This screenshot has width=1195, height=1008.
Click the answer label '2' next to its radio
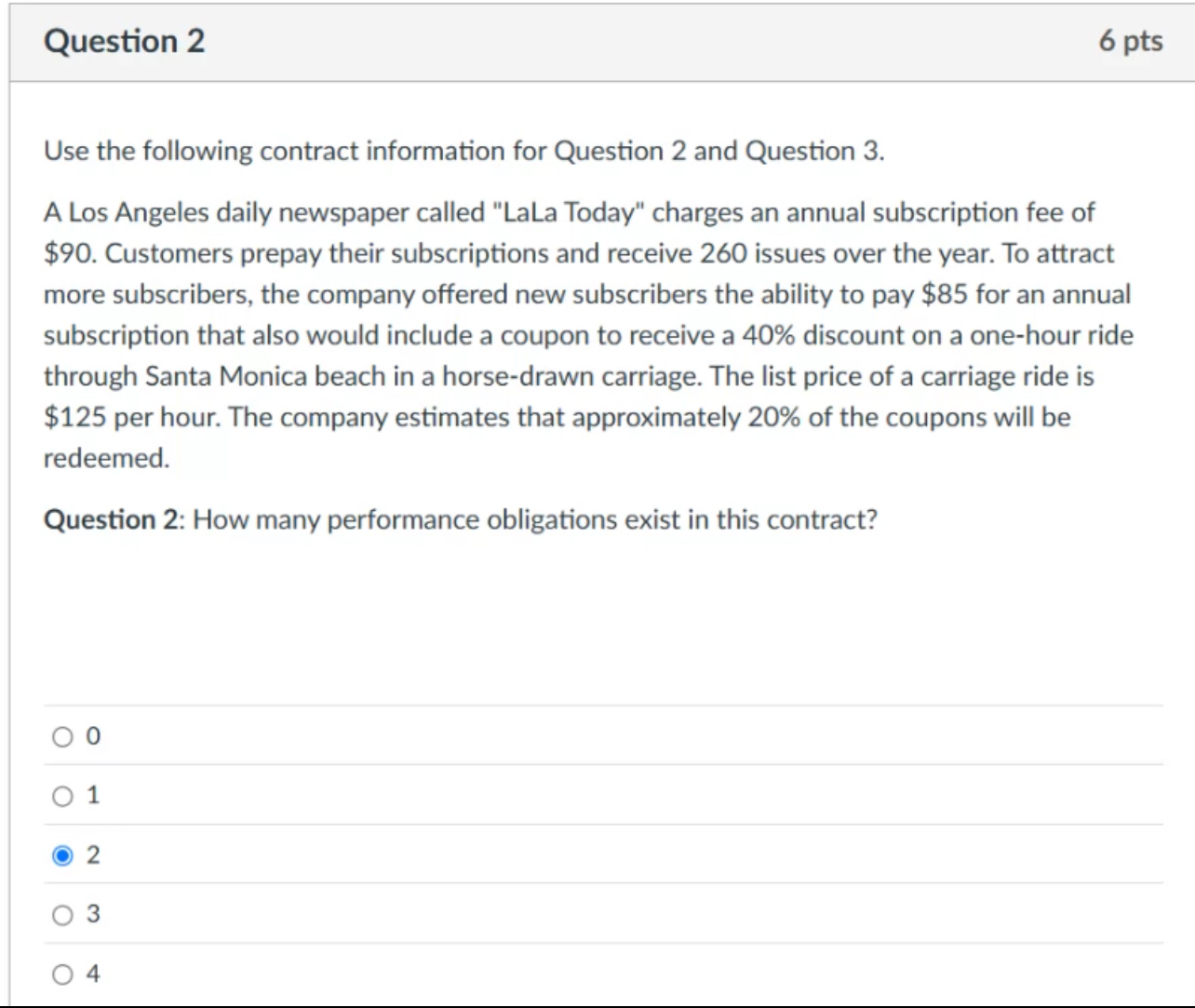click(91, 854)
